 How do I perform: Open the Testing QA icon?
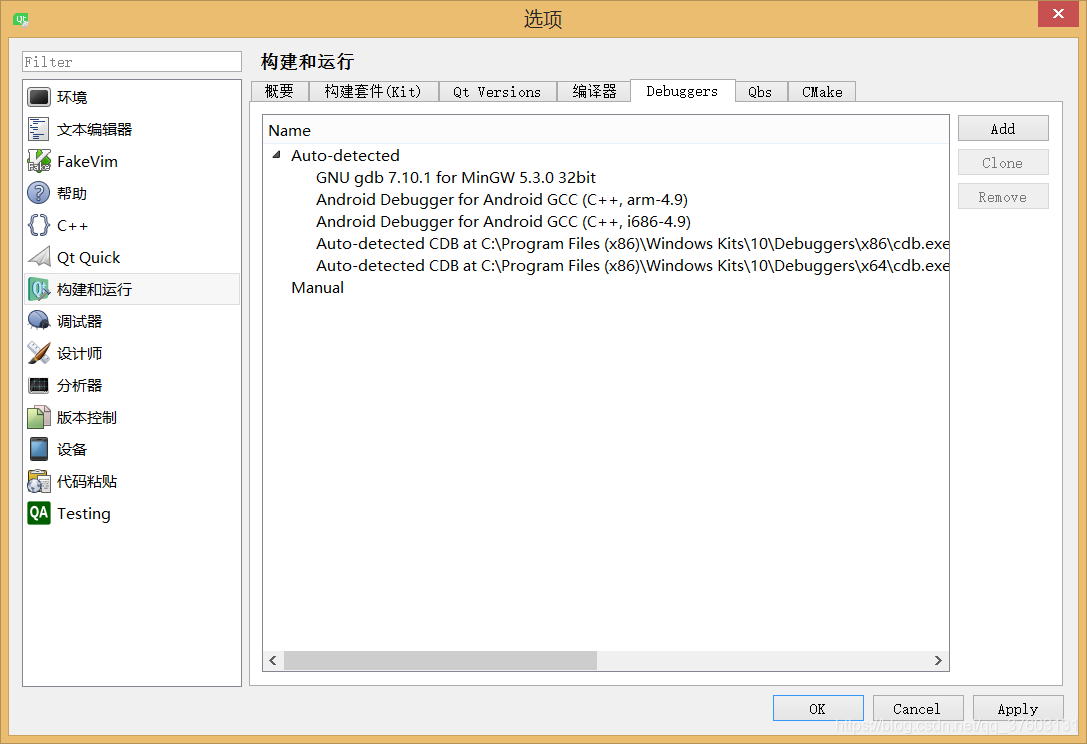[x=39, y=513]
